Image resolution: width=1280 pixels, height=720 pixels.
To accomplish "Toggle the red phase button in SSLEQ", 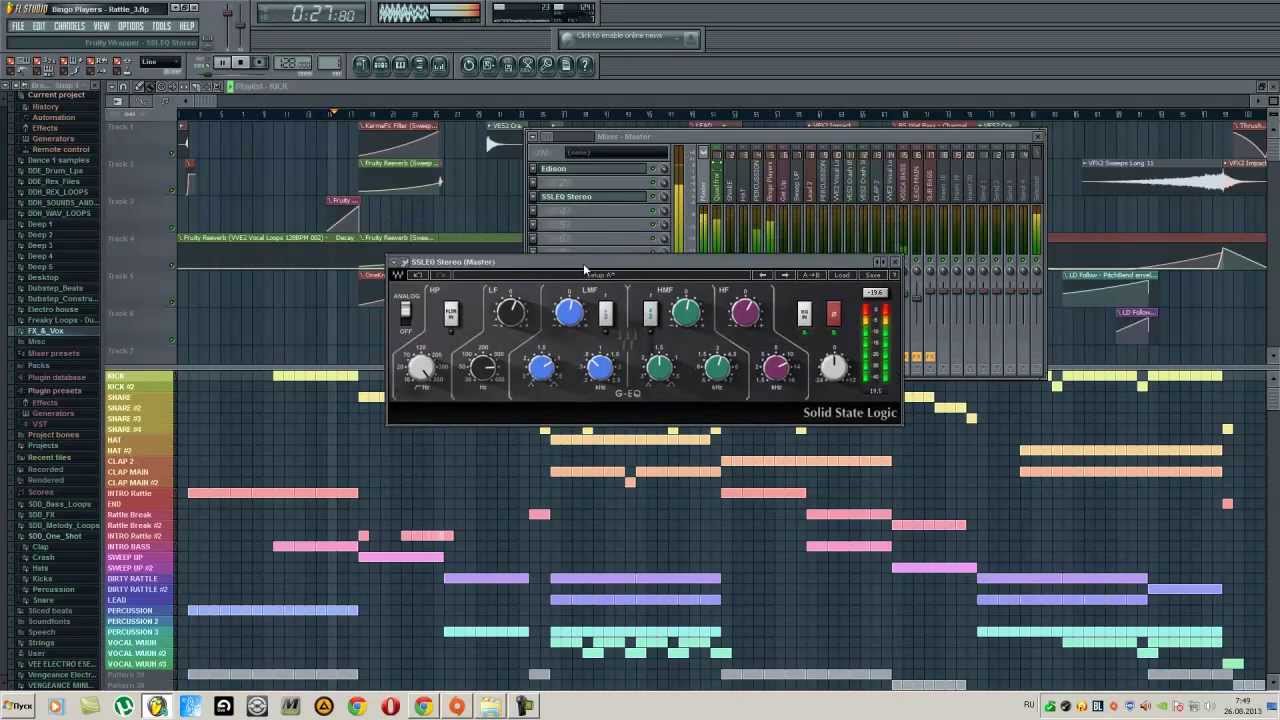I will click(x=834, y=314).
